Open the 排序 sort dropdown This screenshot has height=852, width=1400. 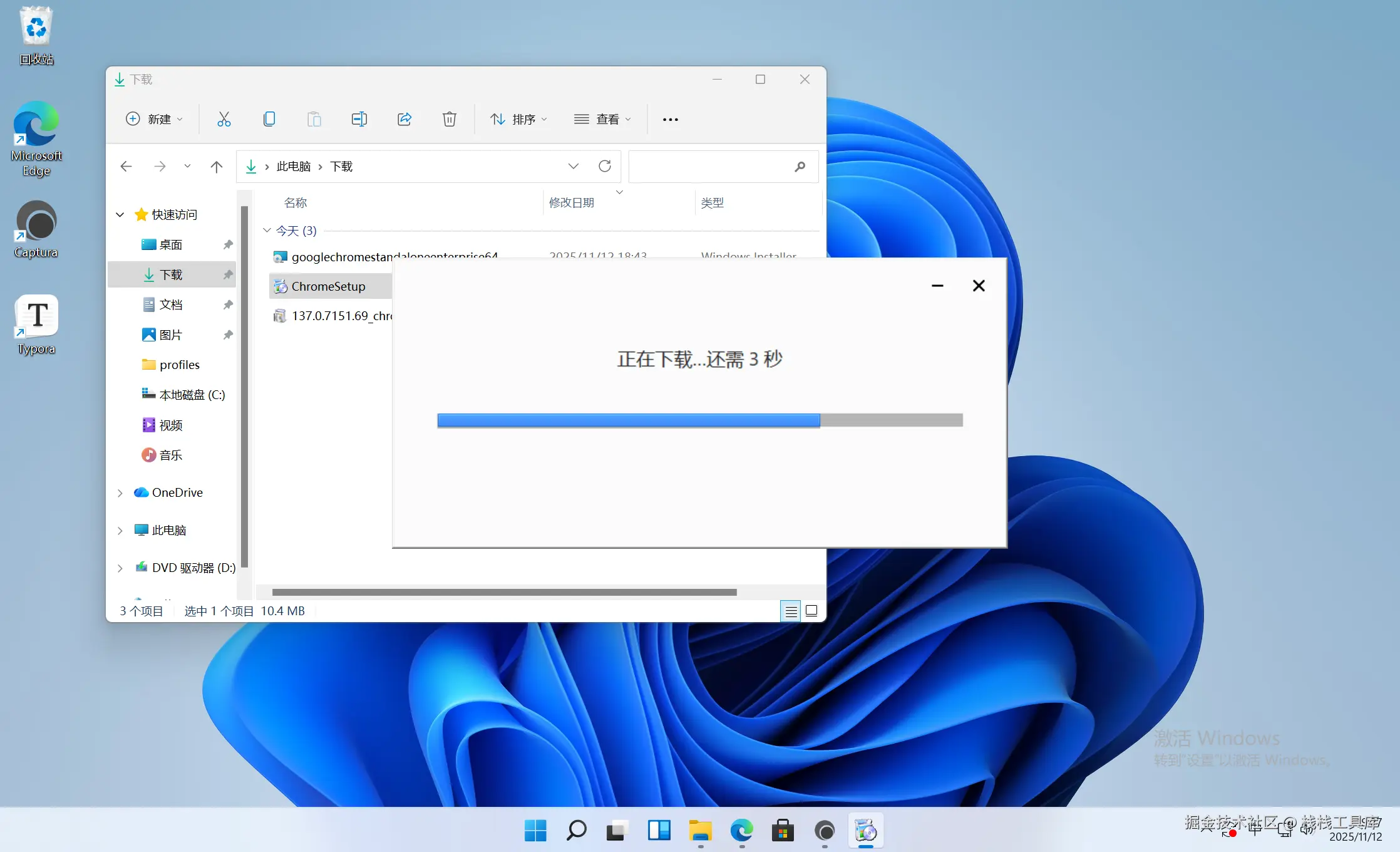click(518, 119)
